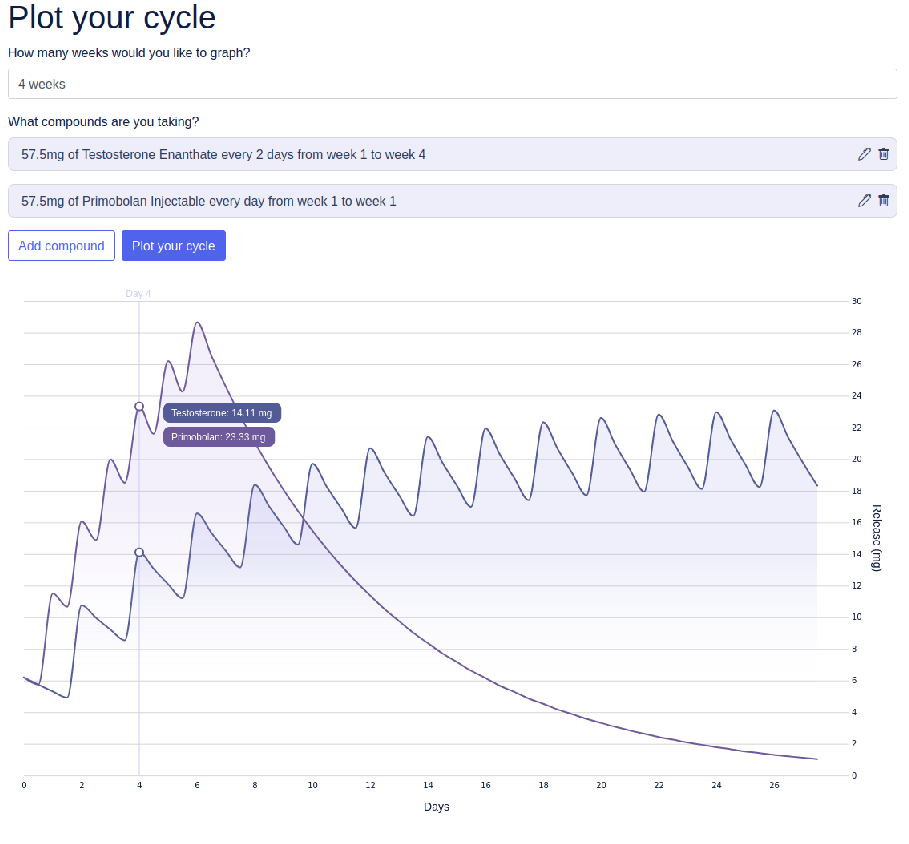The width and height of the screenshot is (909, 844).
Task: Open the '4 weeks' duration selector
Action: click(x=450, y=84)
